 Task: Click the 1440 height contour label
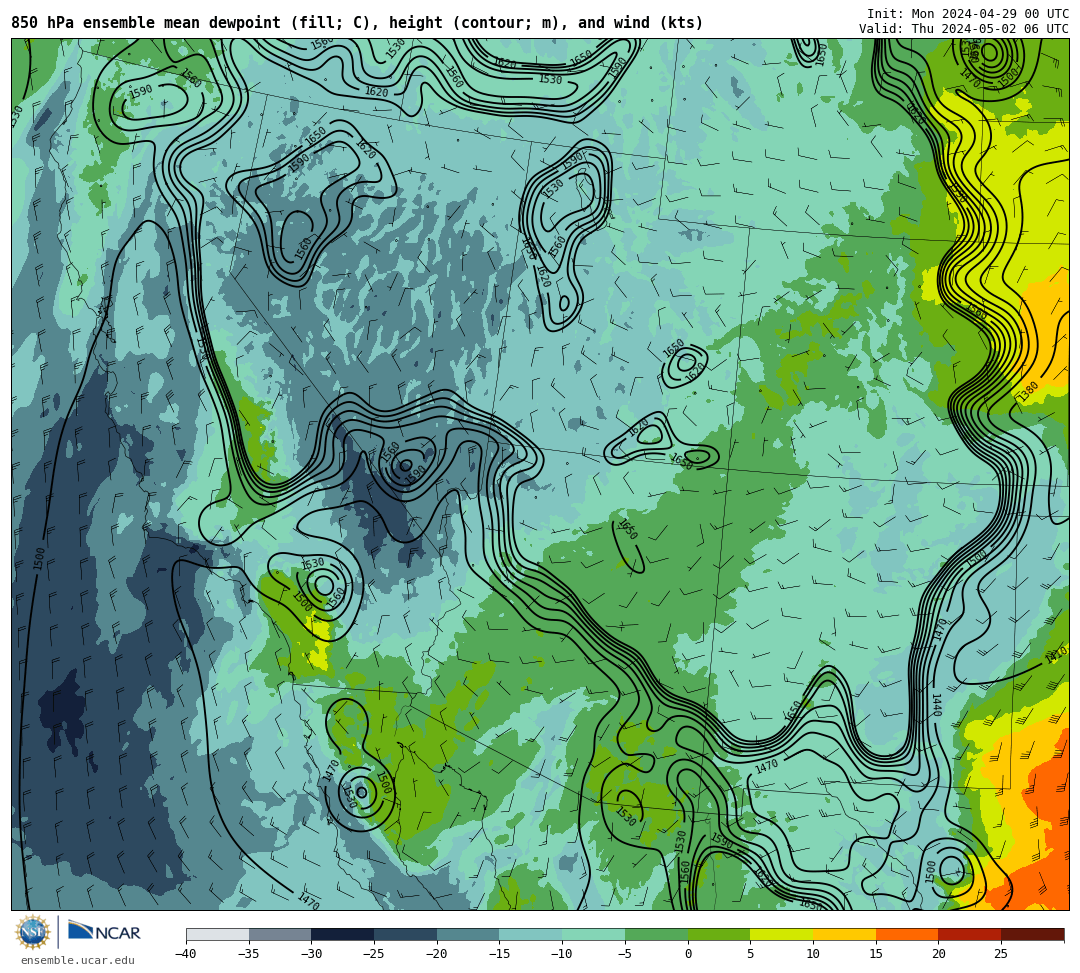[x=937, y=705]
